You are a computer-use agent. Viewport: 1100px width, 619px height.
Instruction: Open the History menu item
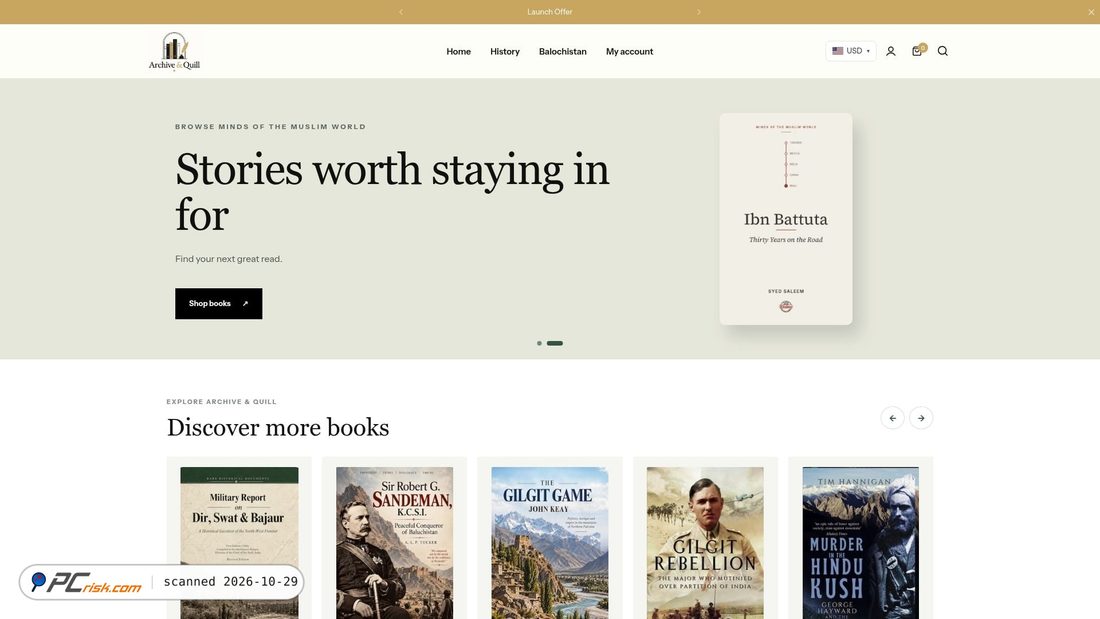coord(505,51)
